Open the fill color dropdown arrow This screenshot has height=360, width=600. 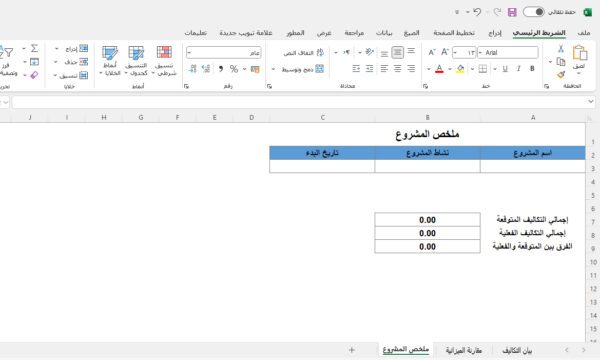pos(450,69)
